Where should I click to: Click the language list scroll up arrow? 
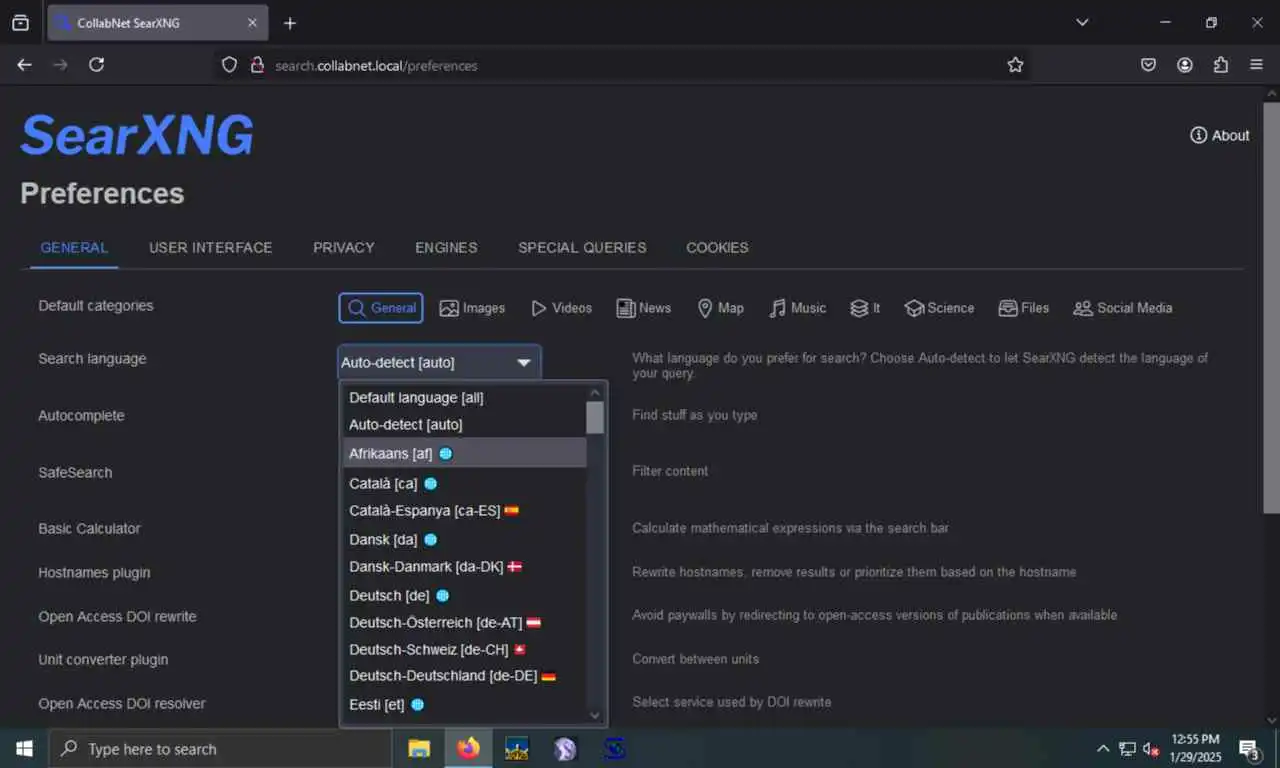[x=595, y=393]
